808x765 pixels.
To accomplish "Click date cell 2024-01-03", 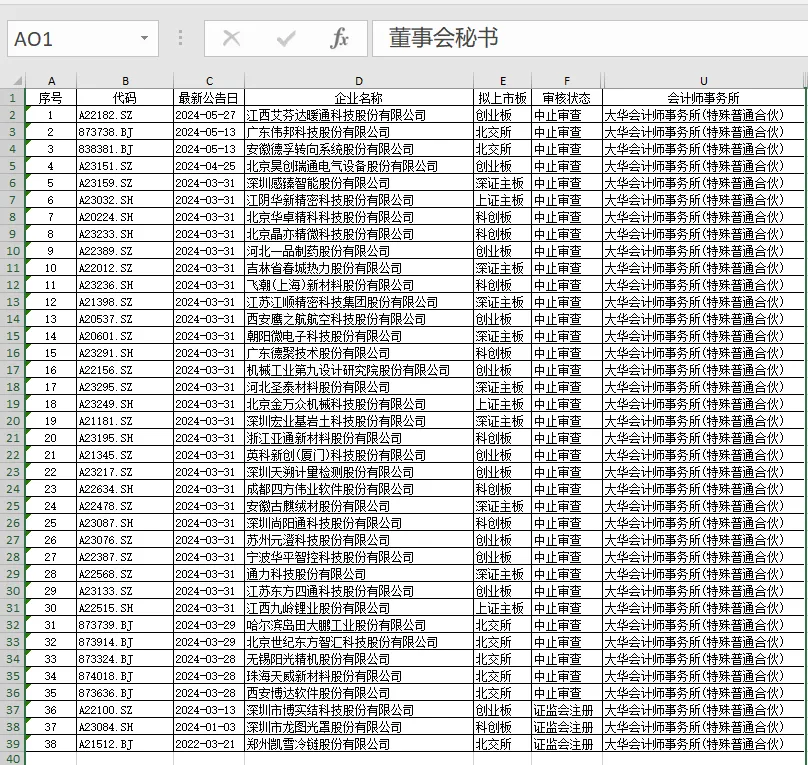I will (209, 727).
